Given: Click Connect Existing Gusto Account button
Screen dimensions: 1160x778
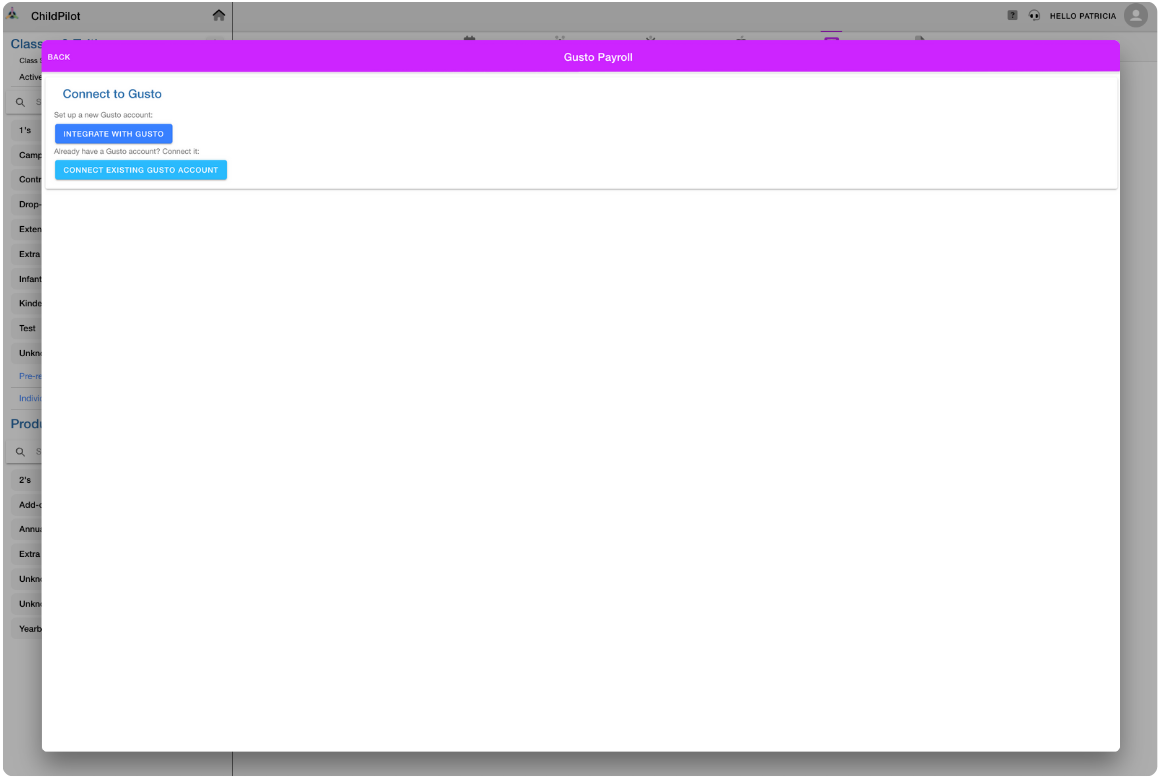Looking at the screenshot, I should [x=141, y=170].
